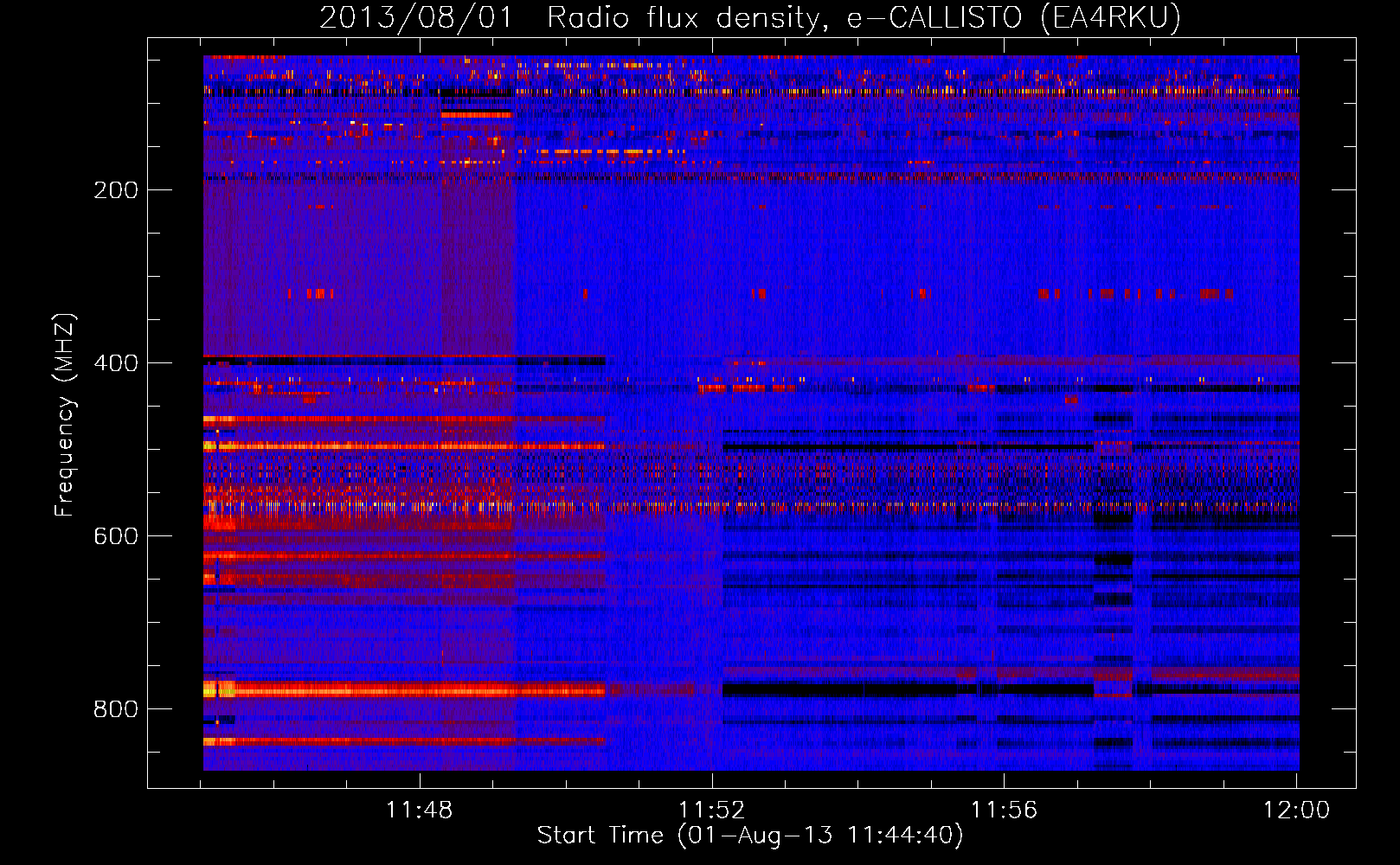Click the date '2013/08/01' in the title
The image size is (1400, 865).
point(416,18)
